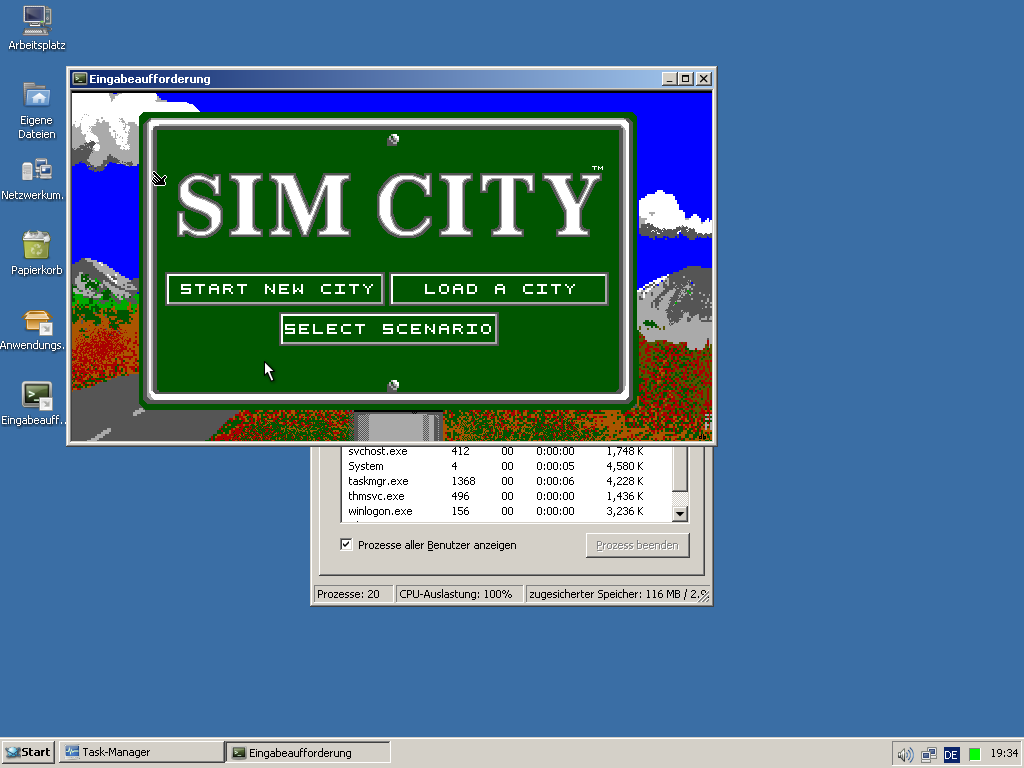Click CPU time 0:00:05
Viewport: 1024px width, 768px height.
click(x=555, y=466)
